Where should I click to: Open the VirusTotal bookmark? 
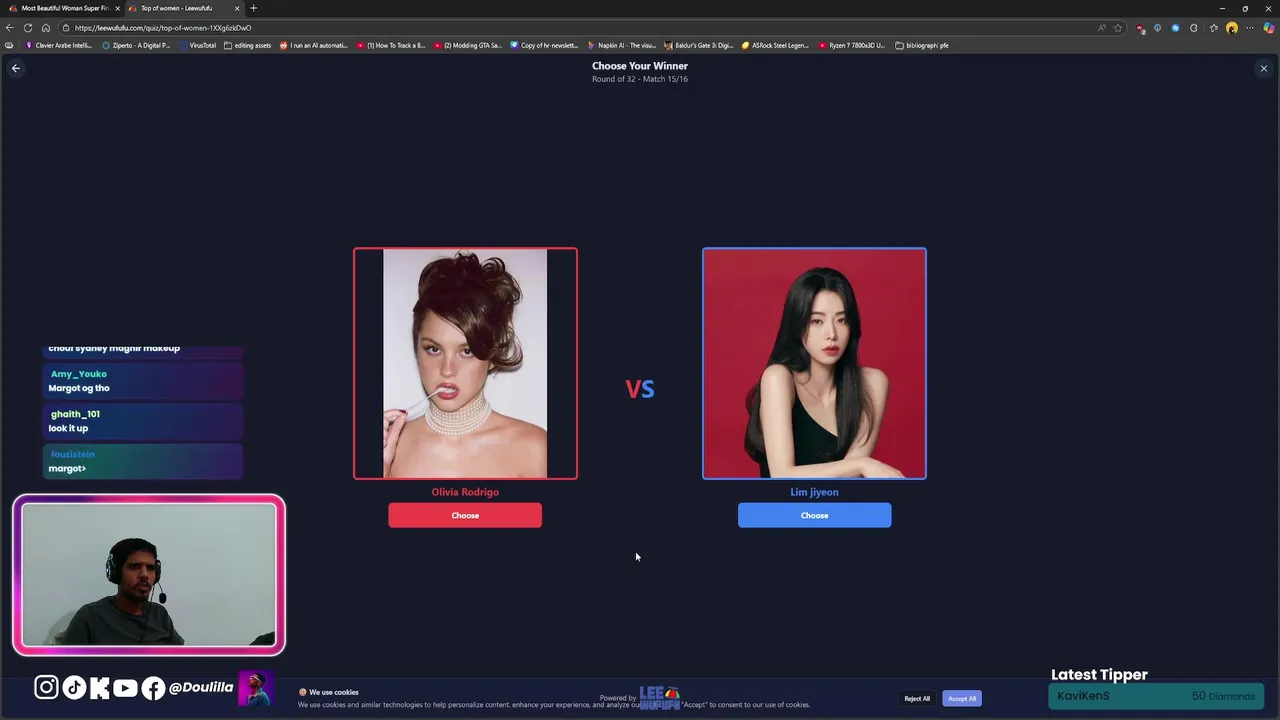(197, 45)
